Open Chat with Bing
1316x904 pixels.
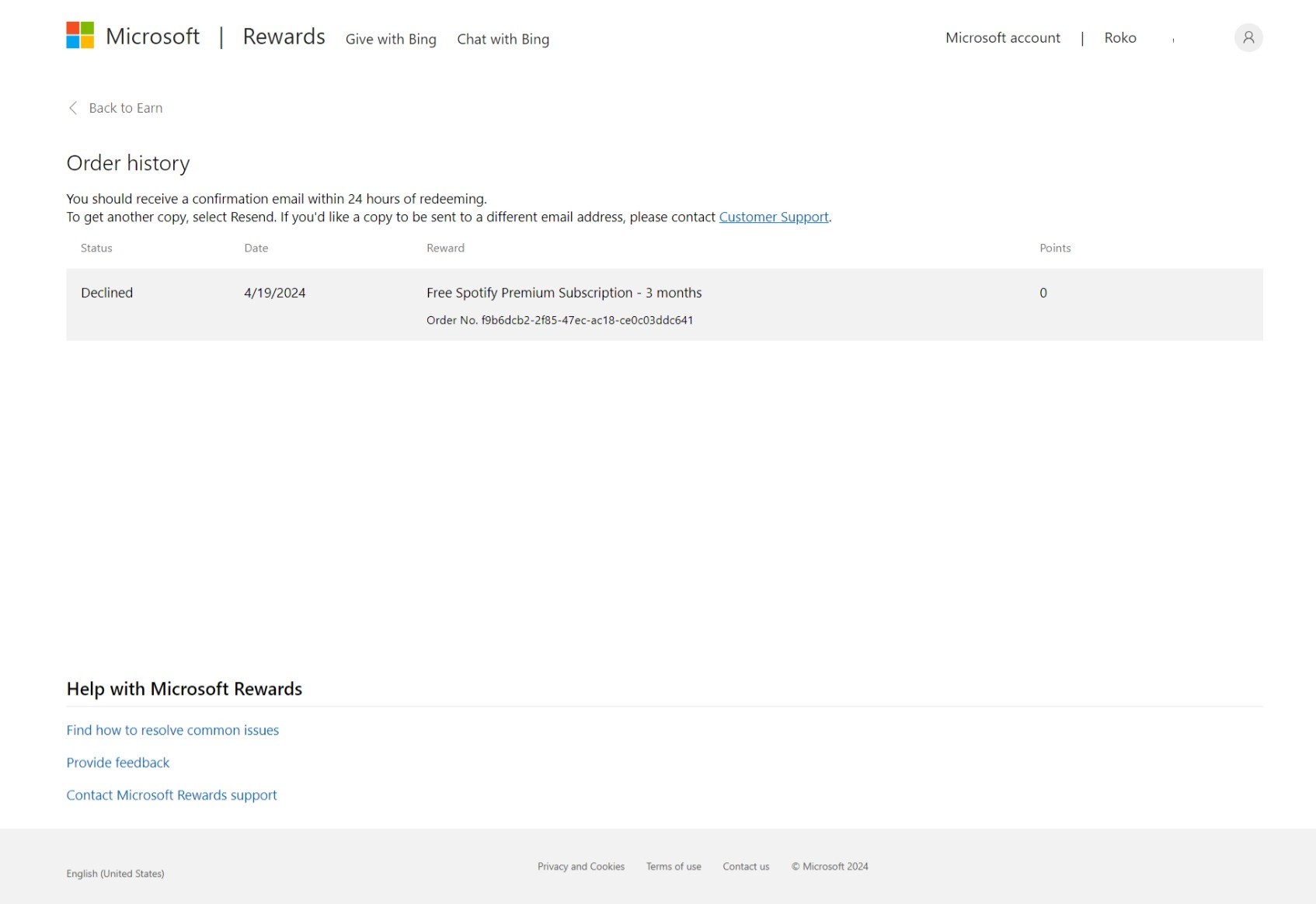coord(503,39)
